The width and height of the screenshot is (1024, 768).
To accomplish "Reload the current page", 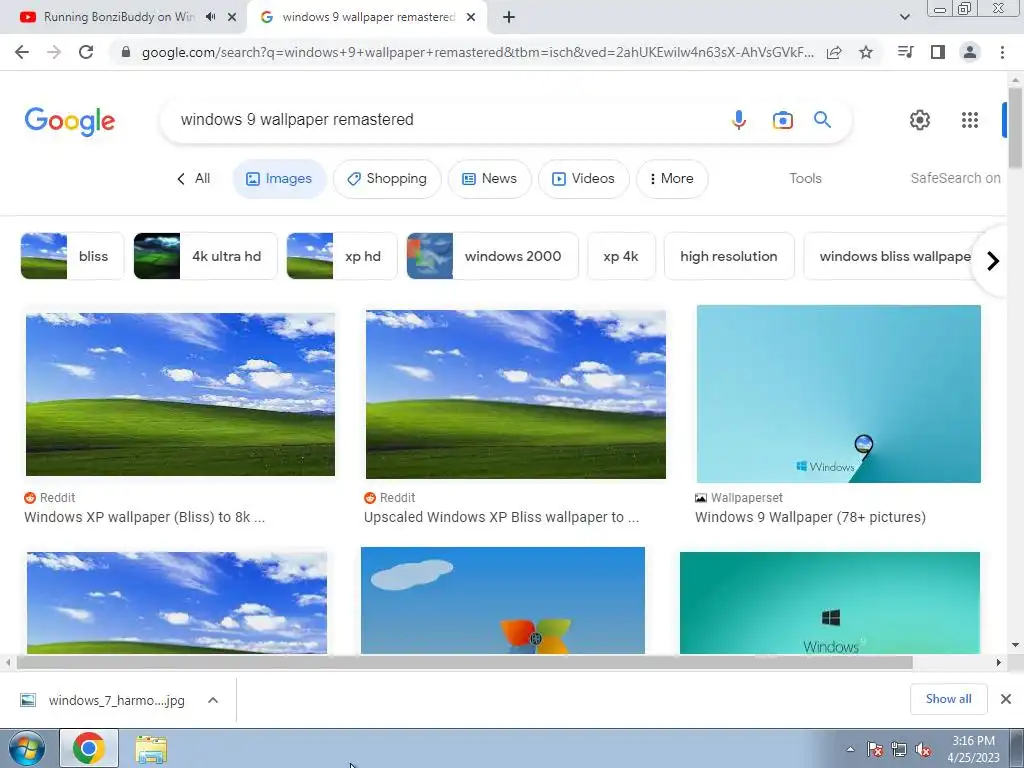I will coord(86,52).
